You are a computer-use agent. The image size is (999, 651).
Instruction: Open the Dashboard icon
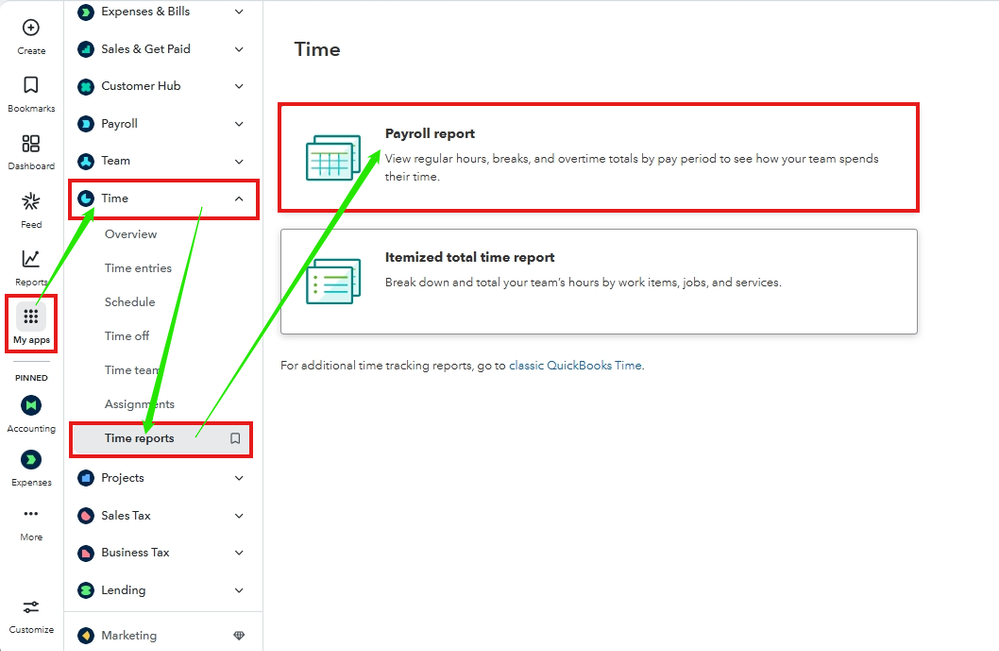(x=31, y=143)
